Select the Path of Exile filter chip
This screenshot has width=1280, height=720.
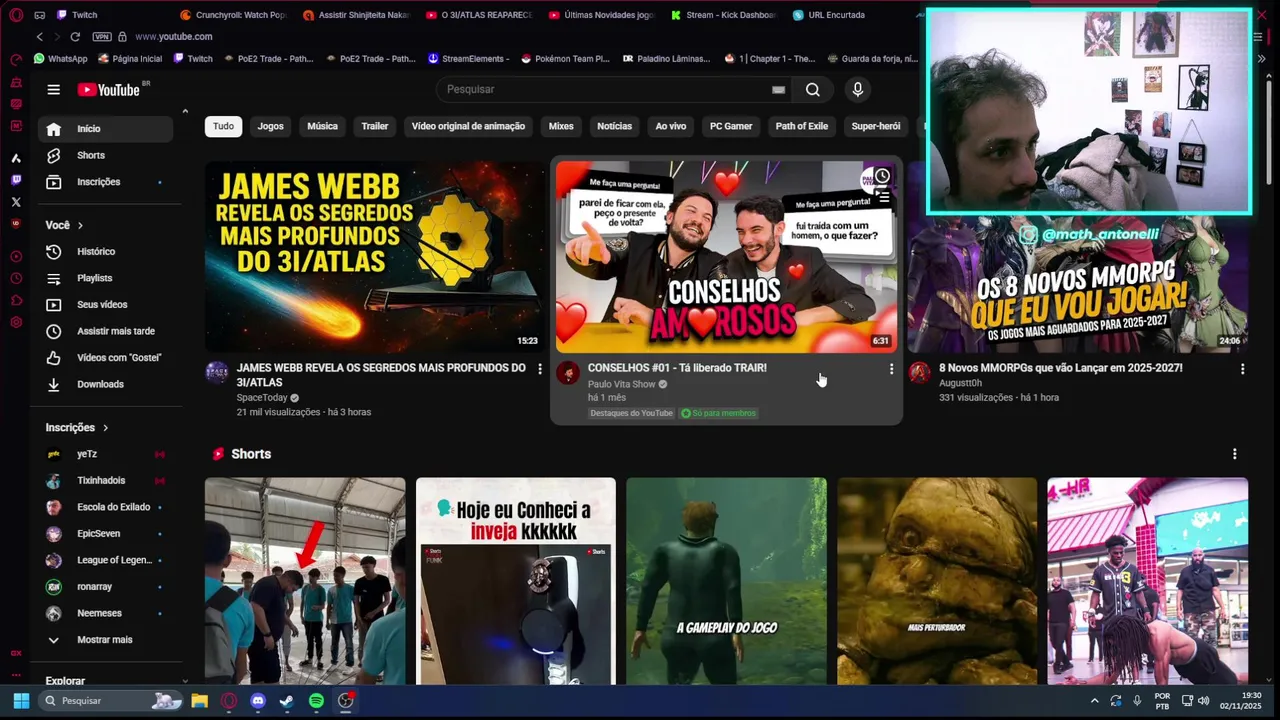point(802,126)
